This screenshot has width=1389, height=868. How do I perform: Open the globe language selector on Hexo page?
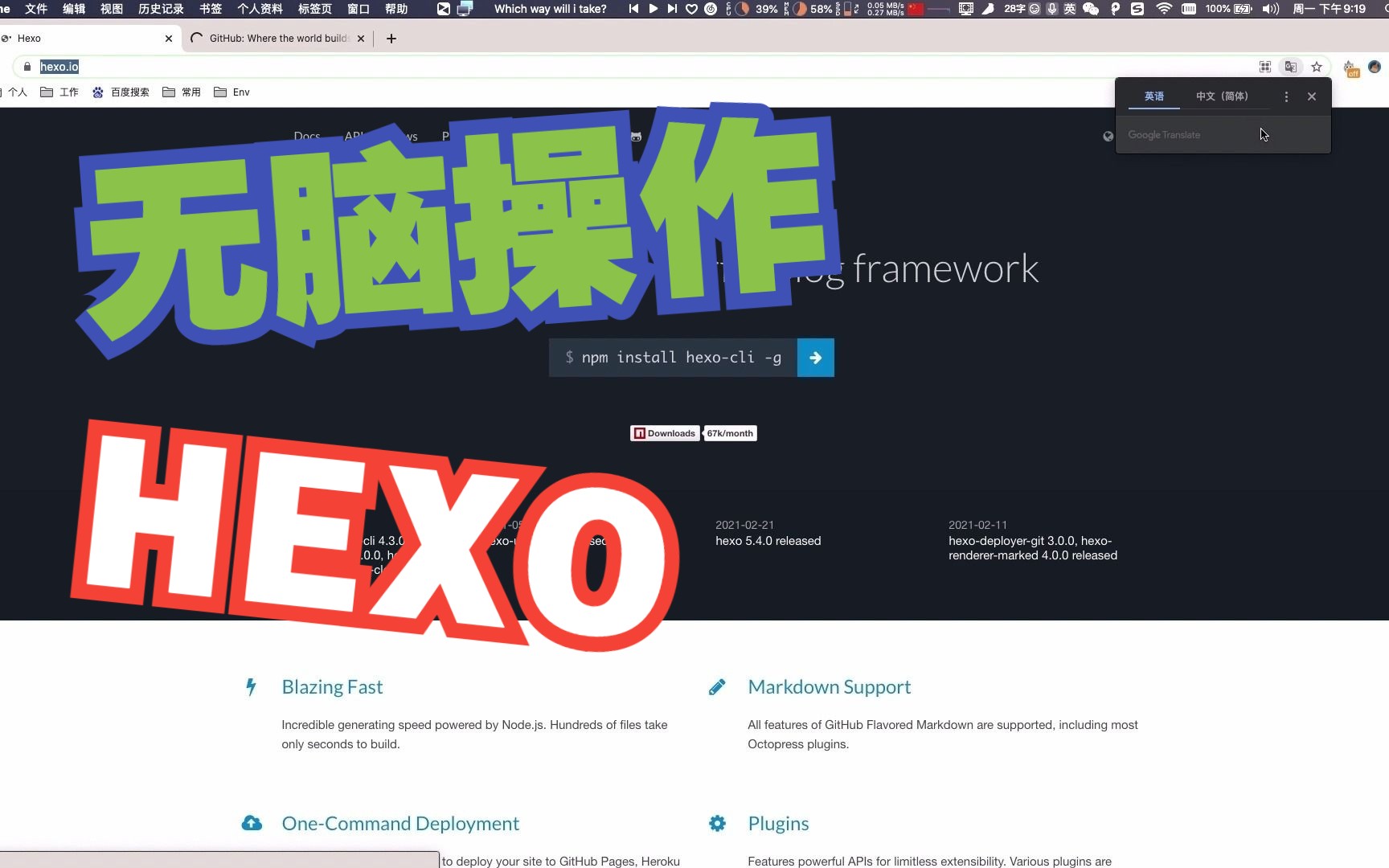tap(1108, 136)
